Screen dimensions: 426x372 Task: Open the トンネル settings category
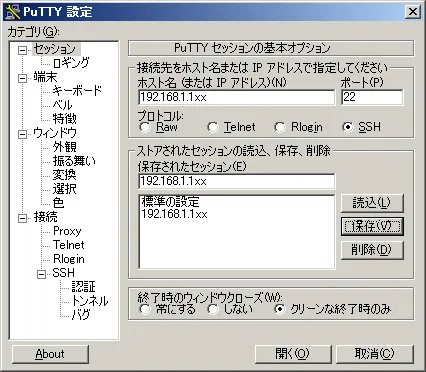pos(90,301)
